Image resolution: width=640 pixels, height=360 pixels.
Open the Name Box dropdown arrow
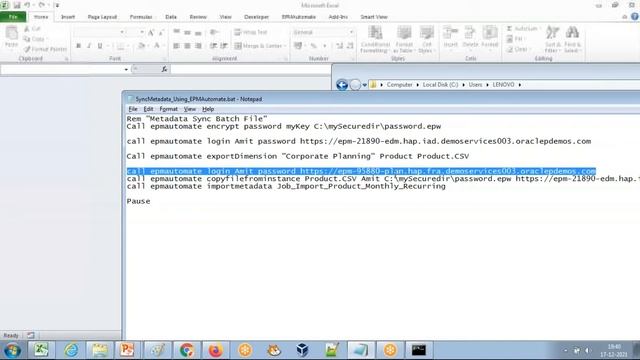(x=126, y=69)
